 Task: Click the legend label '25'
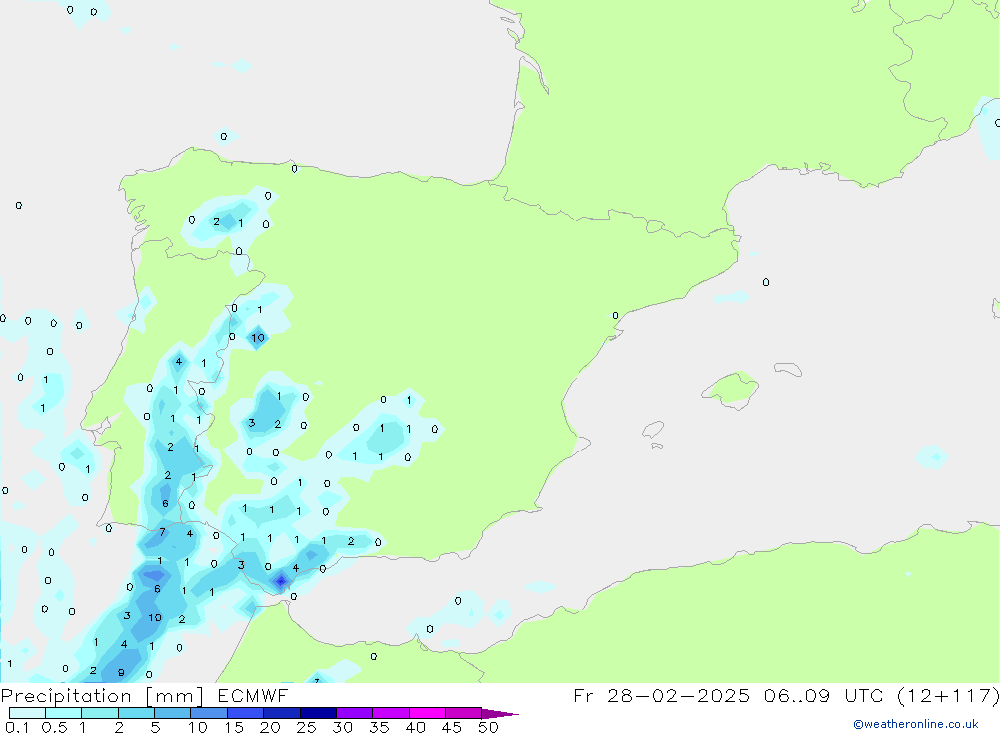coord(306,727)
